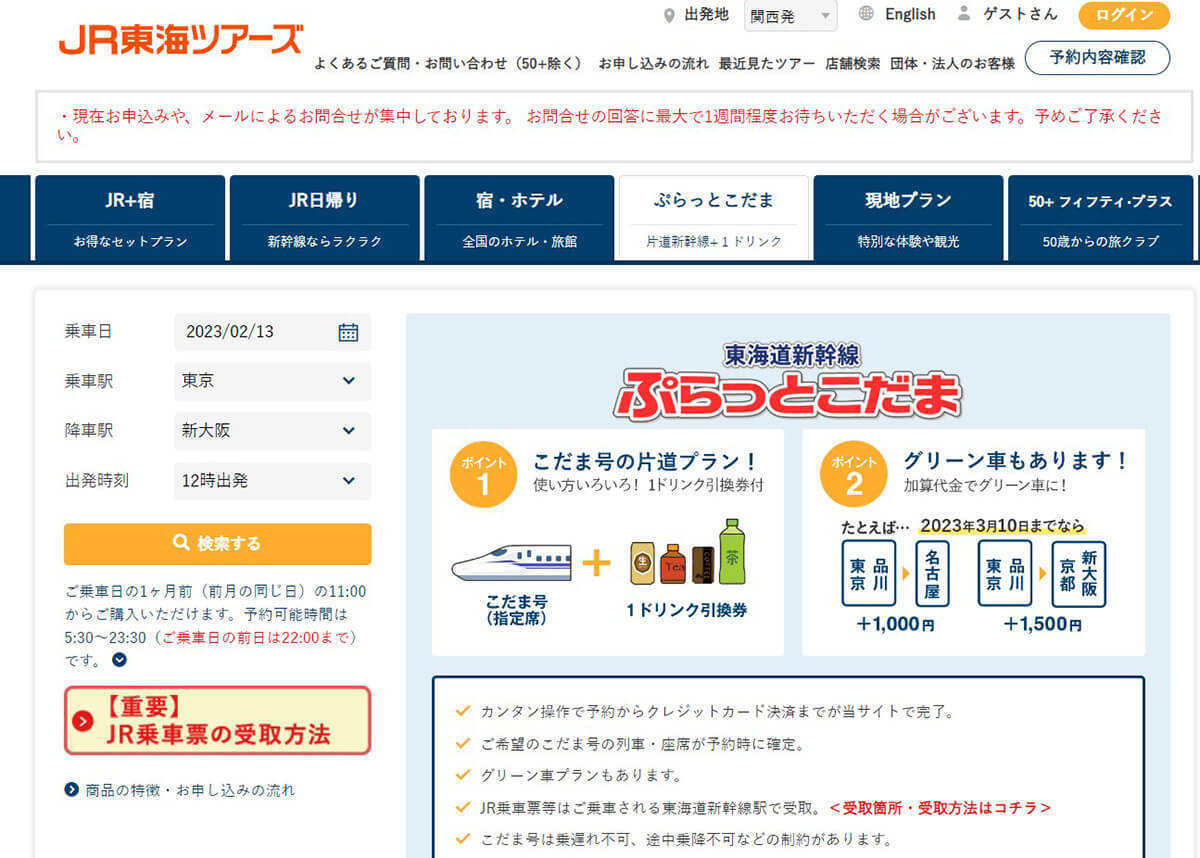Viewport: 1200px width, 858px height.
Task: Click the 2023年3月10日までなら text
Action: [x=1002, y=525]
